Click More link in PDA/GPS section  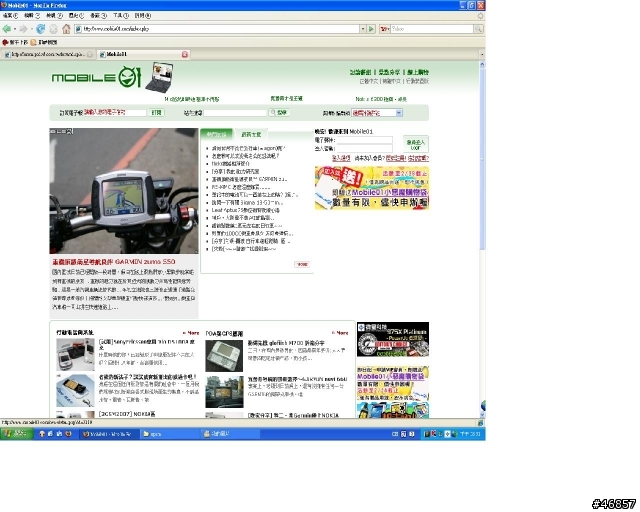coord(340,333)
